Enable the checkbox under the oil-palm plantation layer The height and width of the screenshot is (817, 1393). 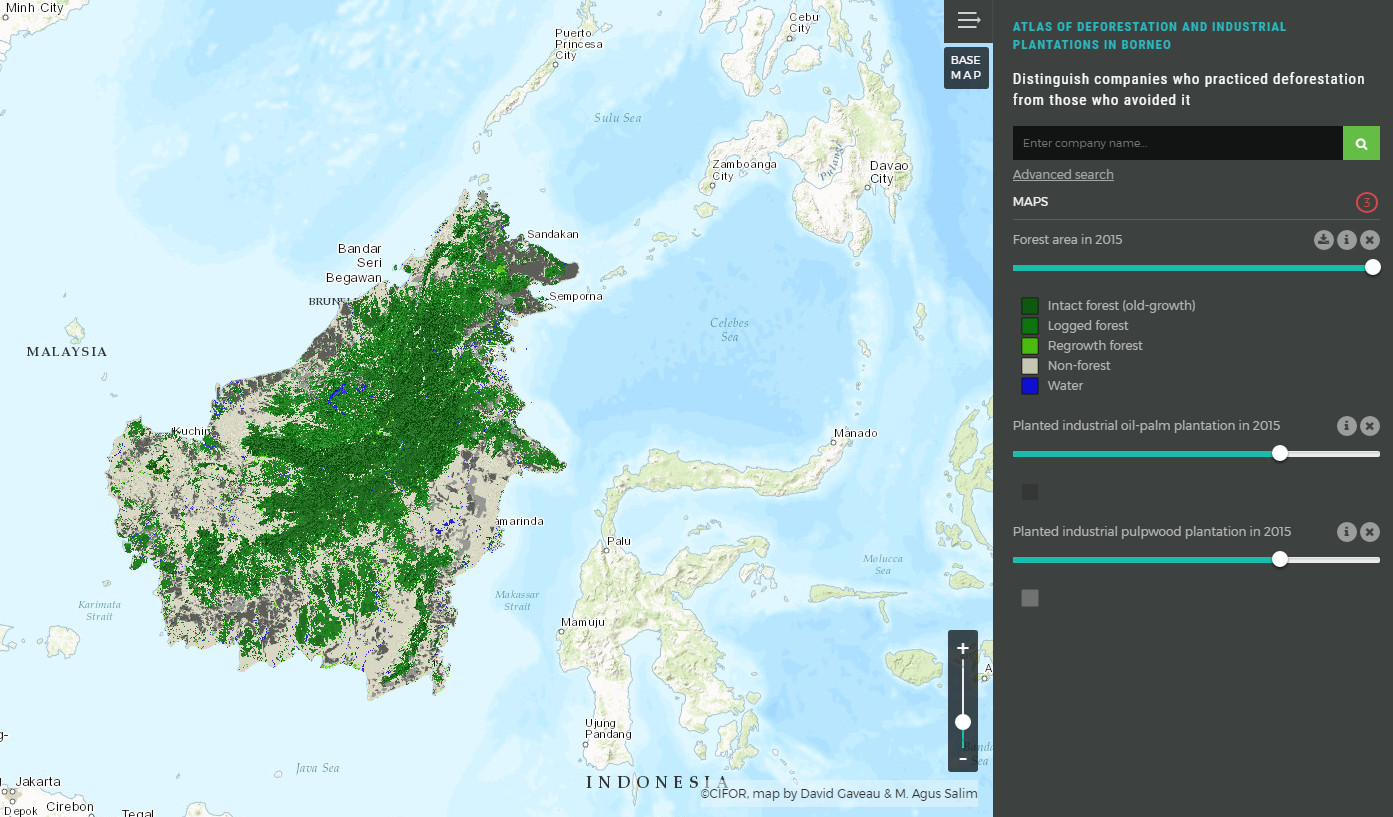pos(1029,491)
